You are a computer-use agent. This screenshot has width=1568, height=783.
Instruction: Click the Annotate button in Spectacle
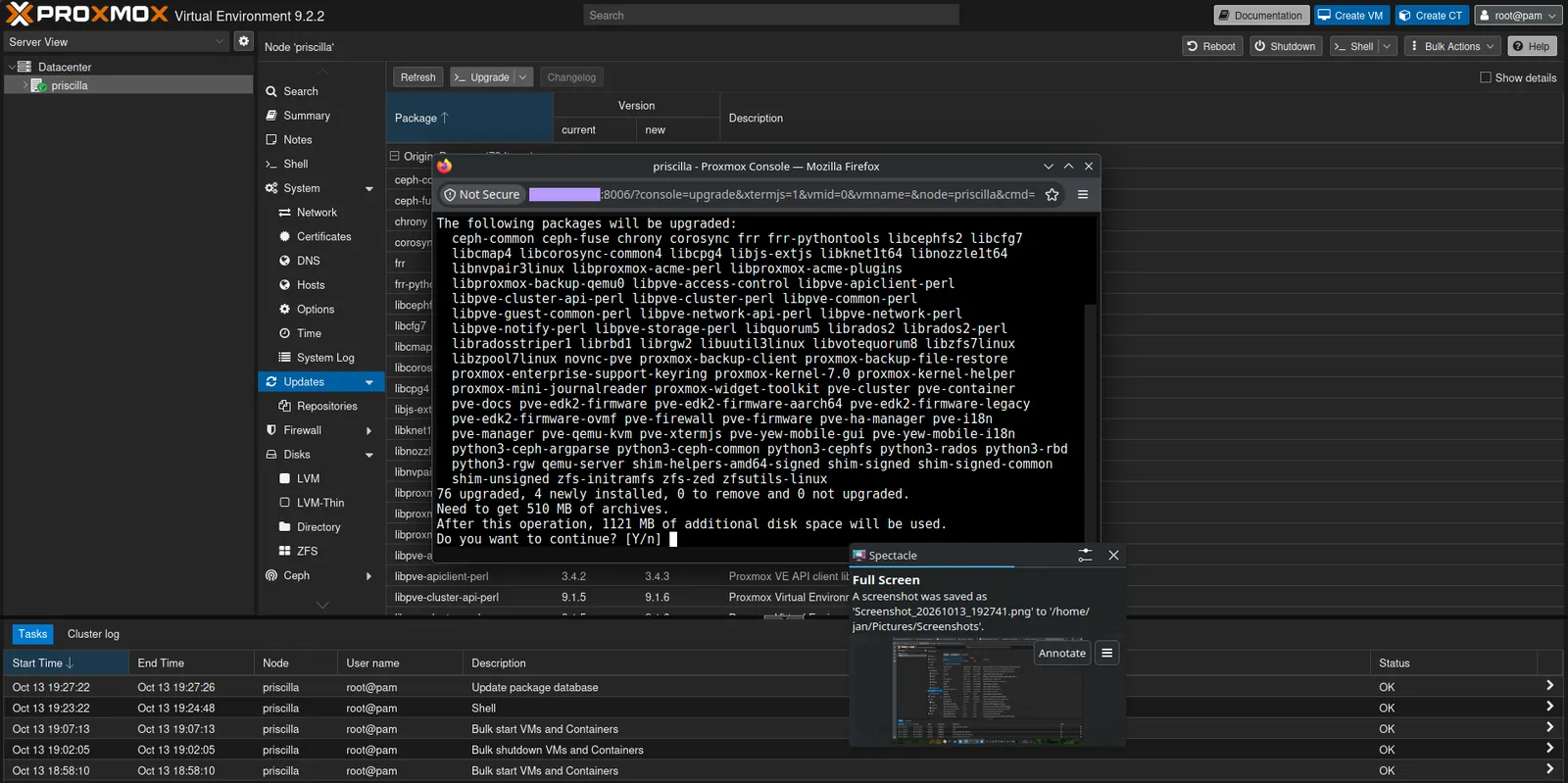point(1062,653)
